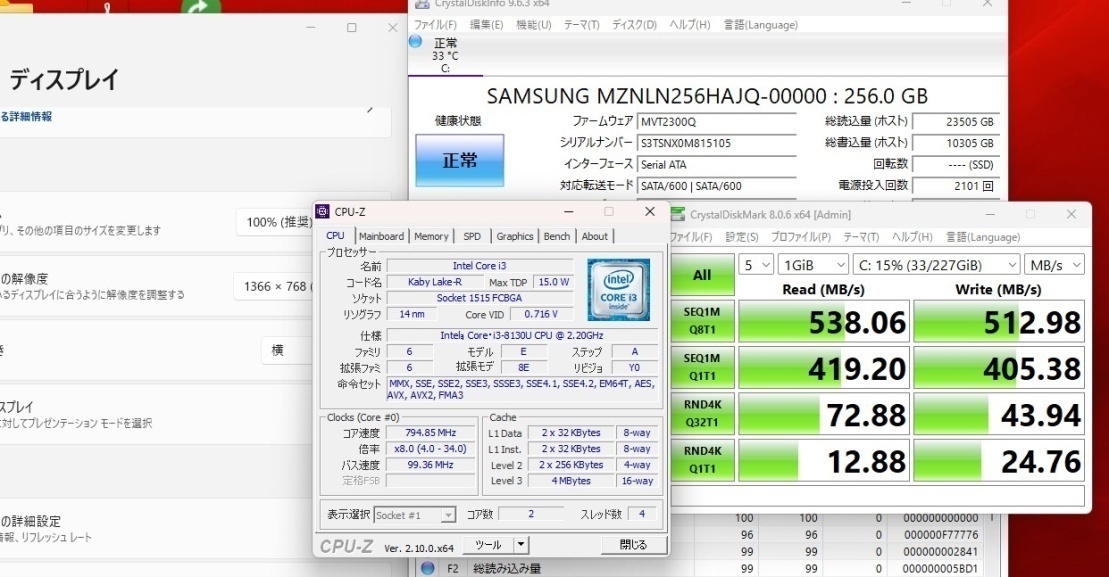Click the total host writes value 10305 GB

(x=956, y=143)
